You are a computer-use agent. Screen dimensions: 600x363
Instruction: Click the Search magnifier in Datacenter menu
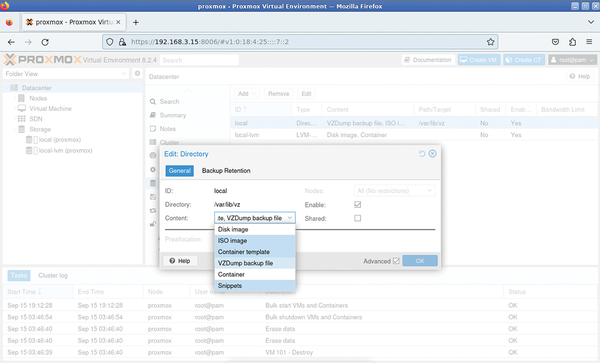[x=153, y=101]
